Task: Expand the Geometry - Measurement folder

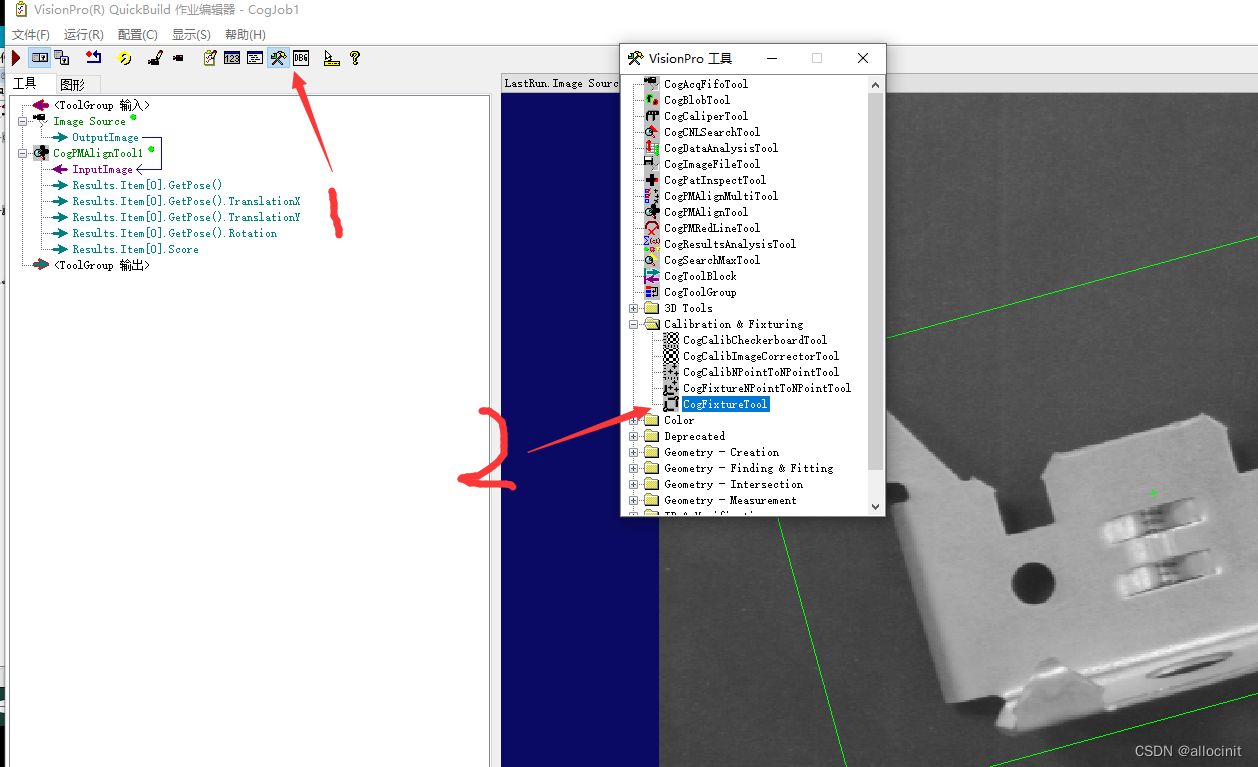Action: click(x=633, y=500)
